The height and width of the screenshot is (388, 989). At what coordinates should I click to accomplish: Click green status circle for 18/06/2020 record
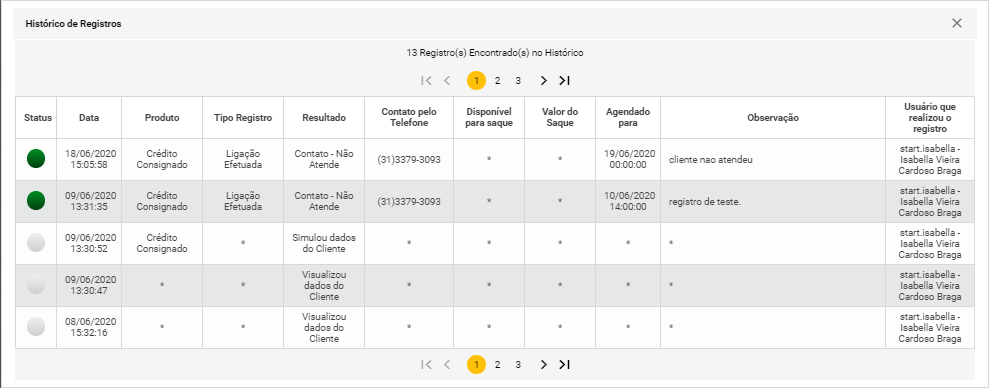[x=36, y=159]
